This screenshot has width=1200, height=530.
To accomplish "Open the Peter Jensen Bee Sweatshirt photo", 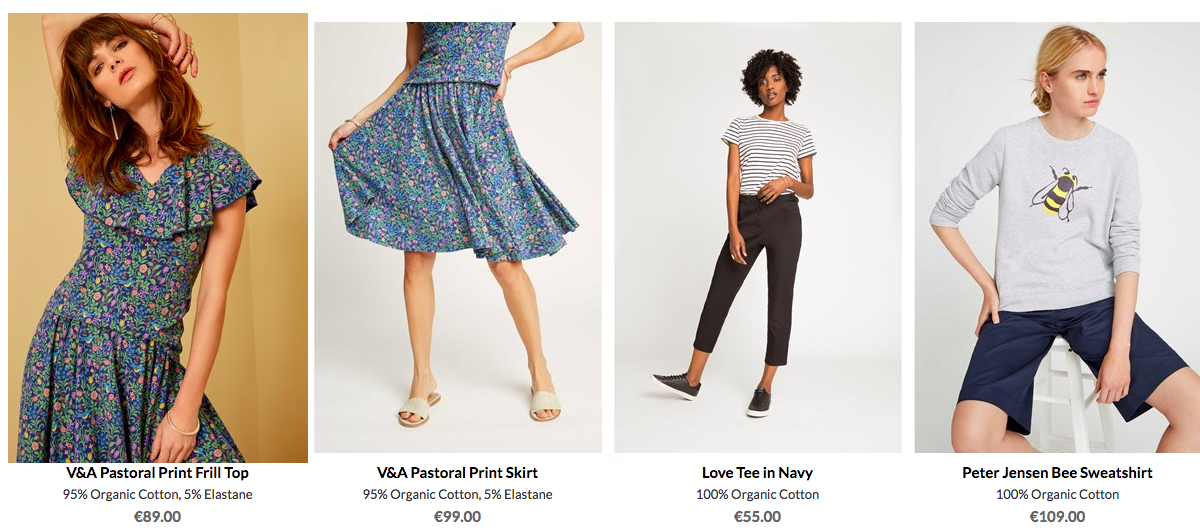I will [1057, 238].
